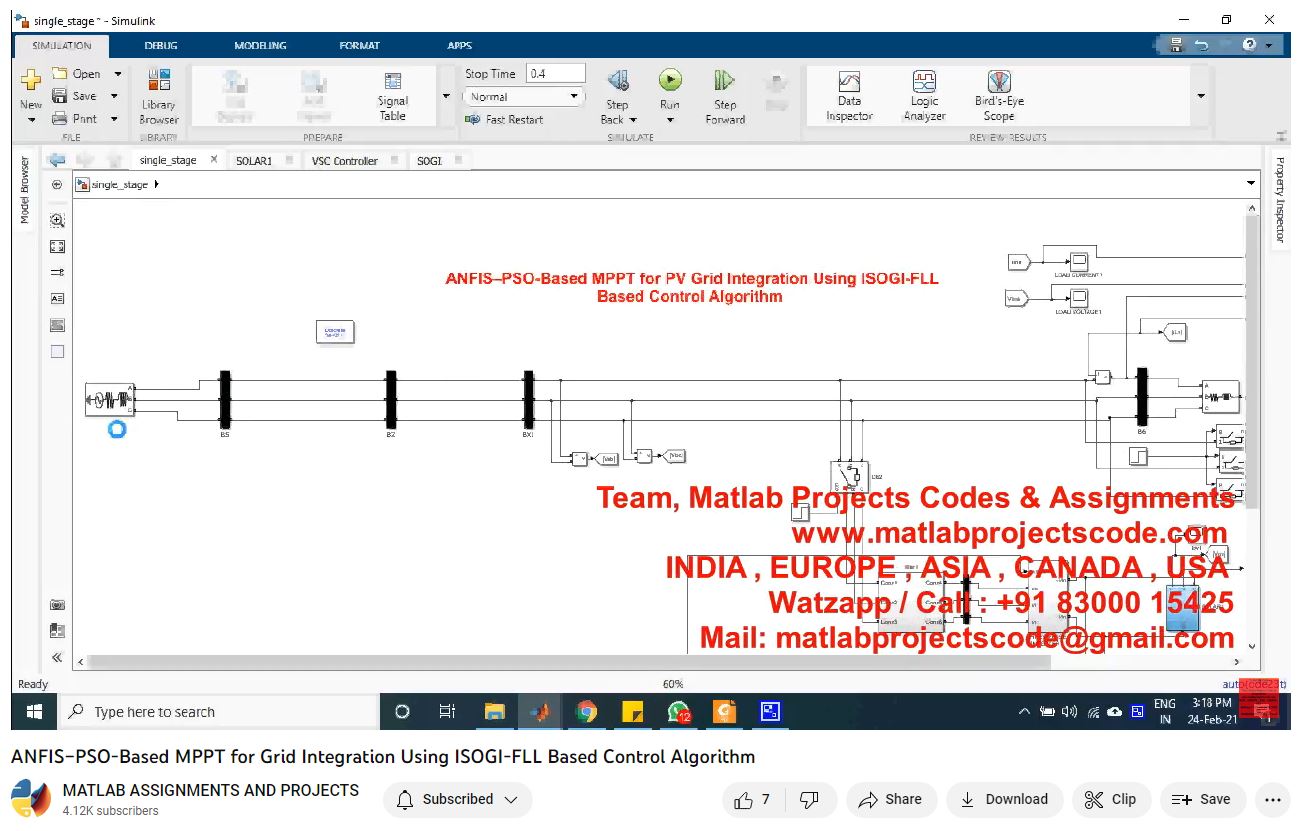Switch to the Apps ribbon tab
The height and width of the screenshot is (831, 1301).
click(x=459, y=45)
